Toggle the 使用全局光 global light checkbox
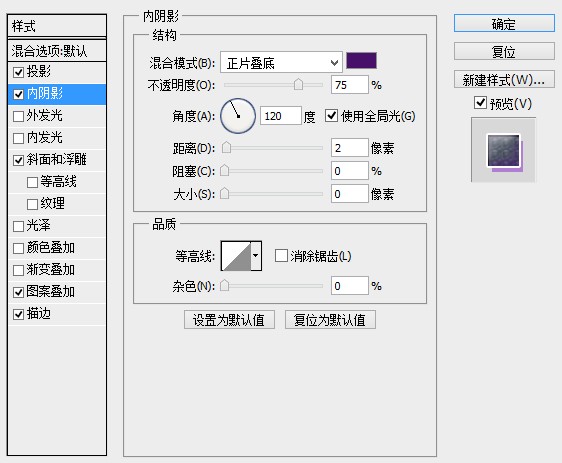 332,116
